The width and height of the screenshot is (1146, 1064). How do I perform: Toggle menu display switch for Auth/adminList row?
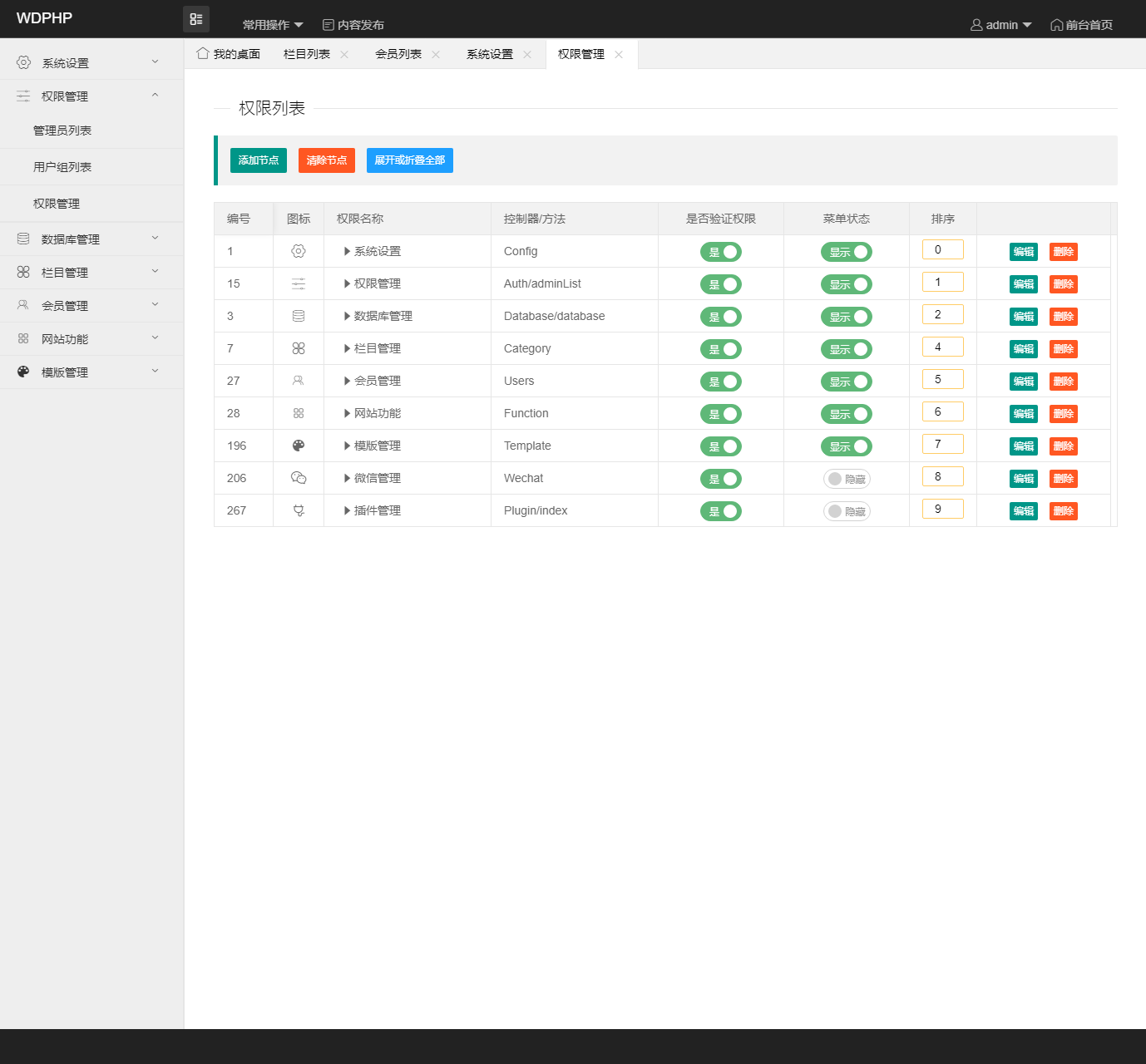847,284
